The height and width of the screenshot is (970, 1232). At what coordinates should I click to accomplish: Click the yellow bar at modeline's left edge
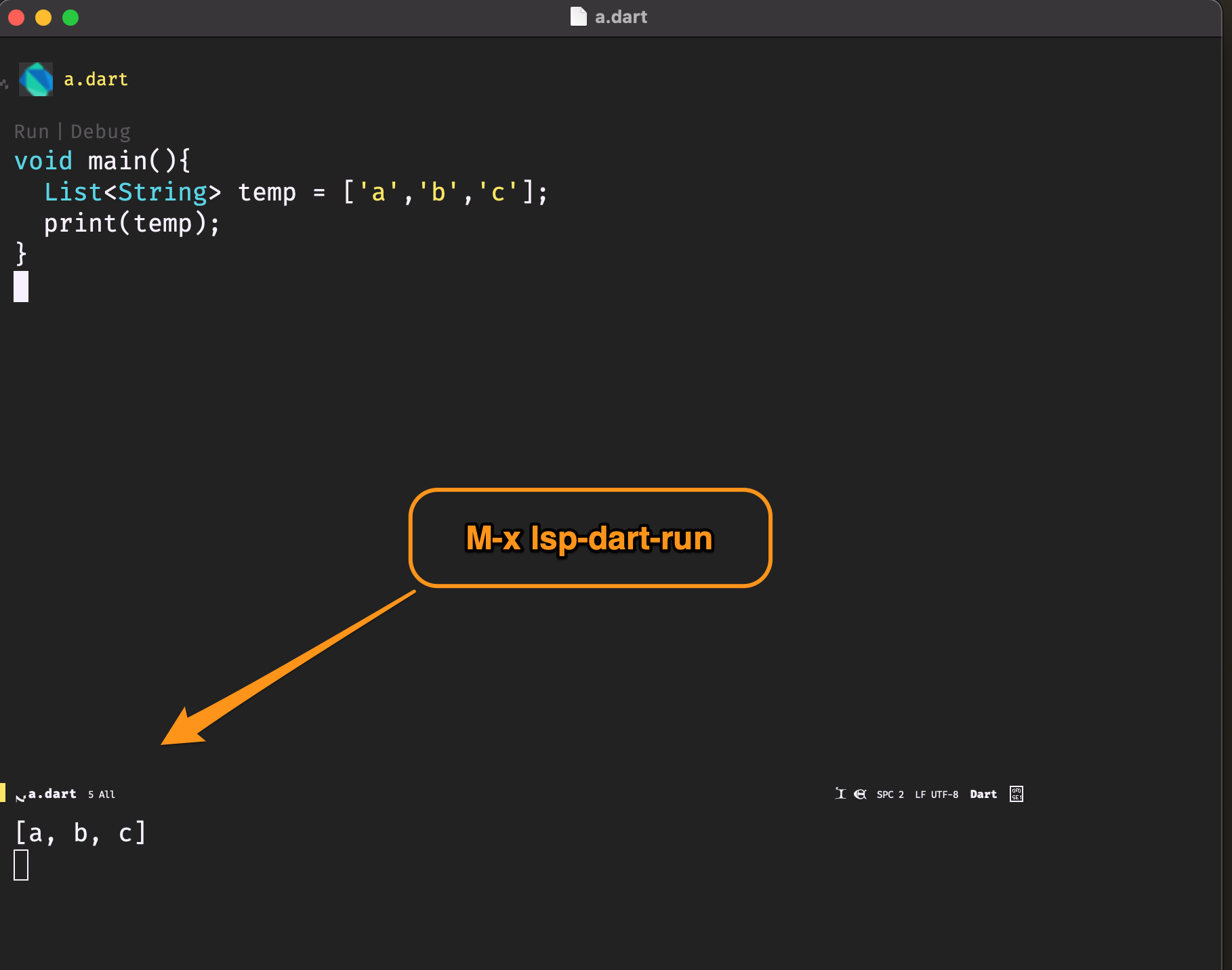(3, 793)
